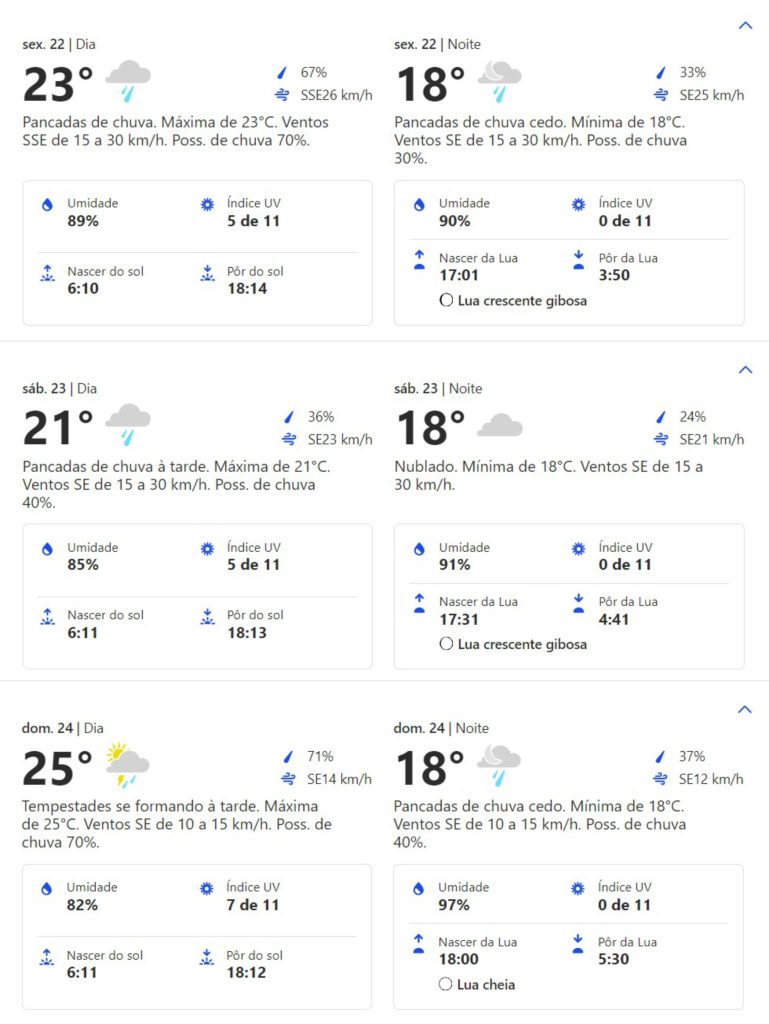This screenshot has height=1024, width=769.
Task: Click the UV index icon for dom. 24 Dia
Action: coord(207,888)
